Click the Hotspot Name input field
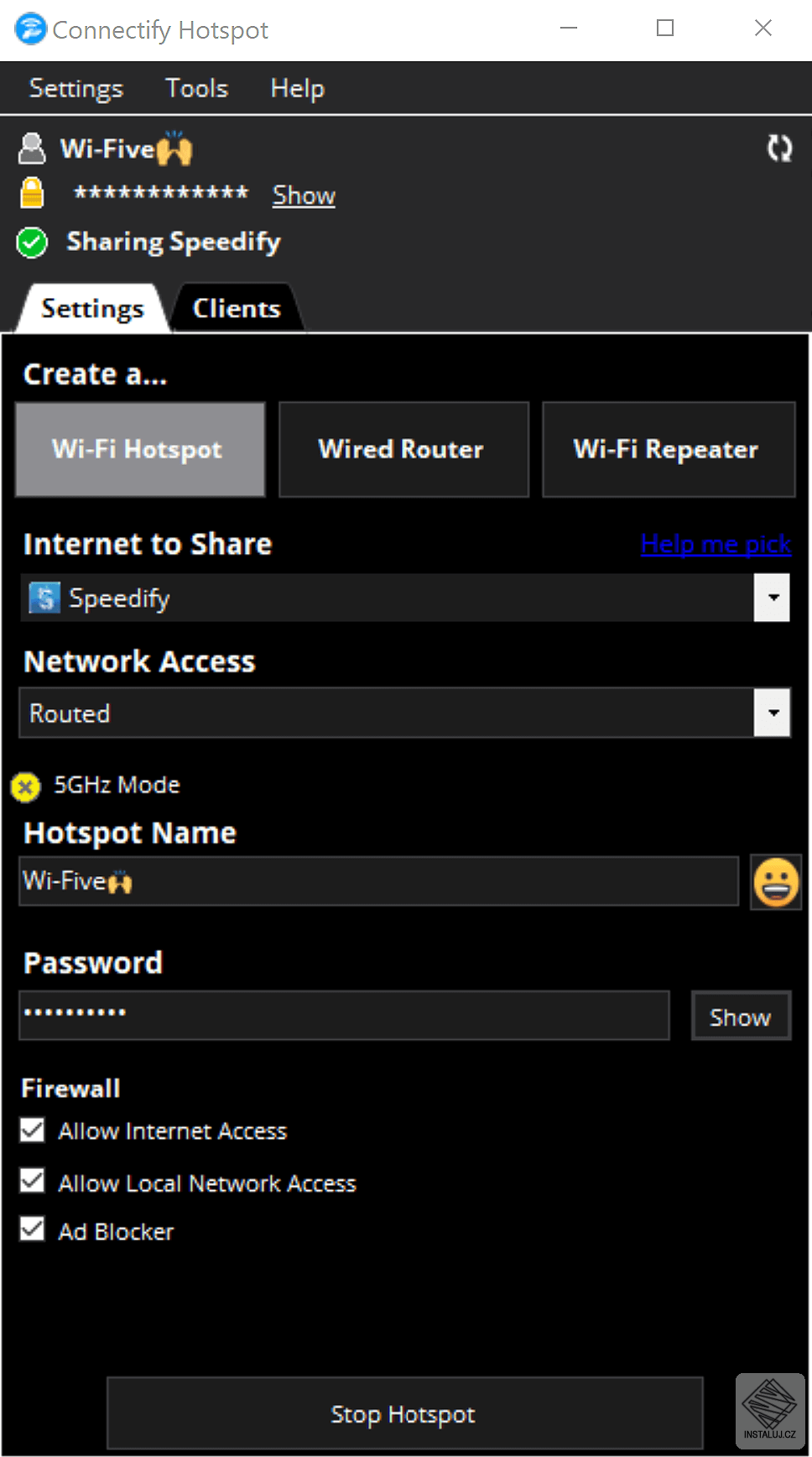The width and height of the screenshot is (812, 1457). click(378, 880)
